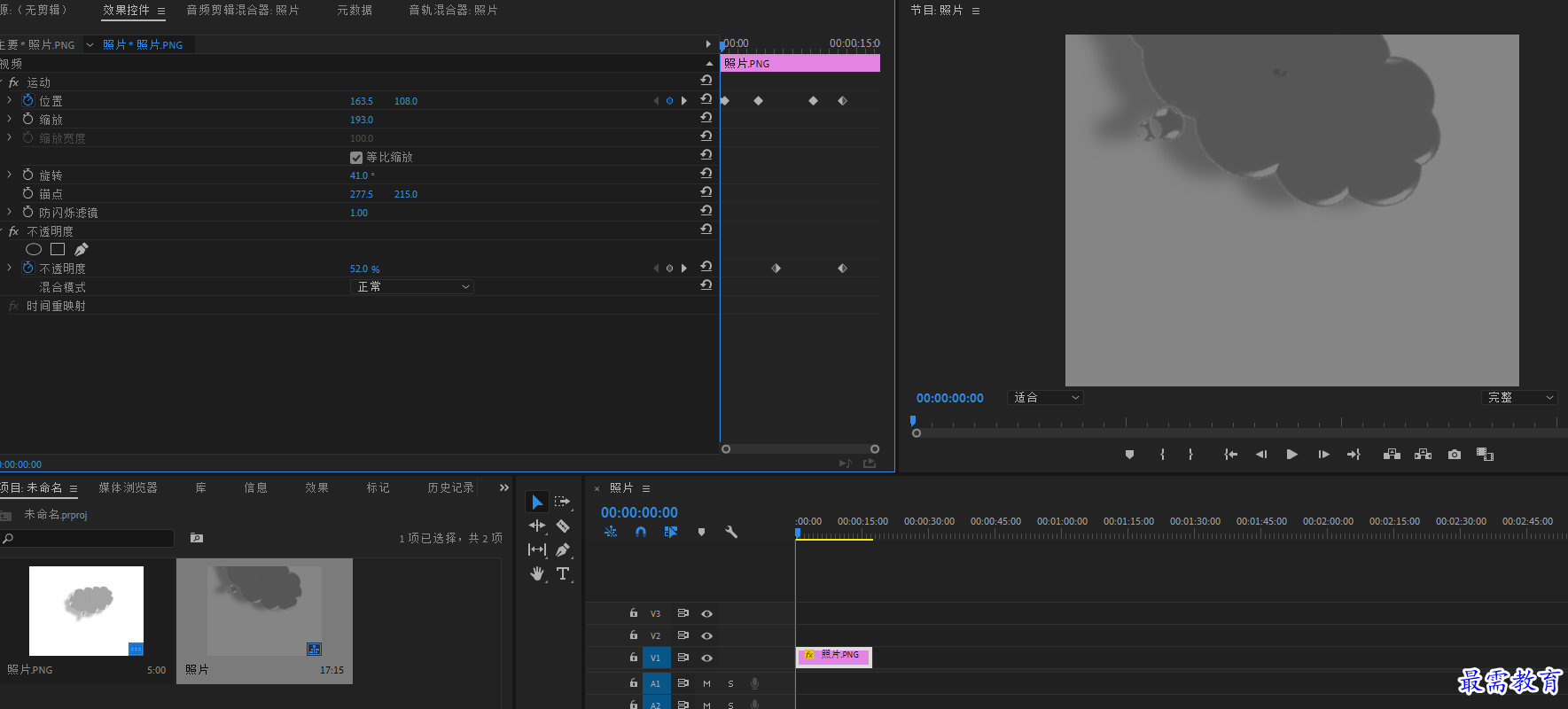Lift the selection from the sequence

point(1392,455)
